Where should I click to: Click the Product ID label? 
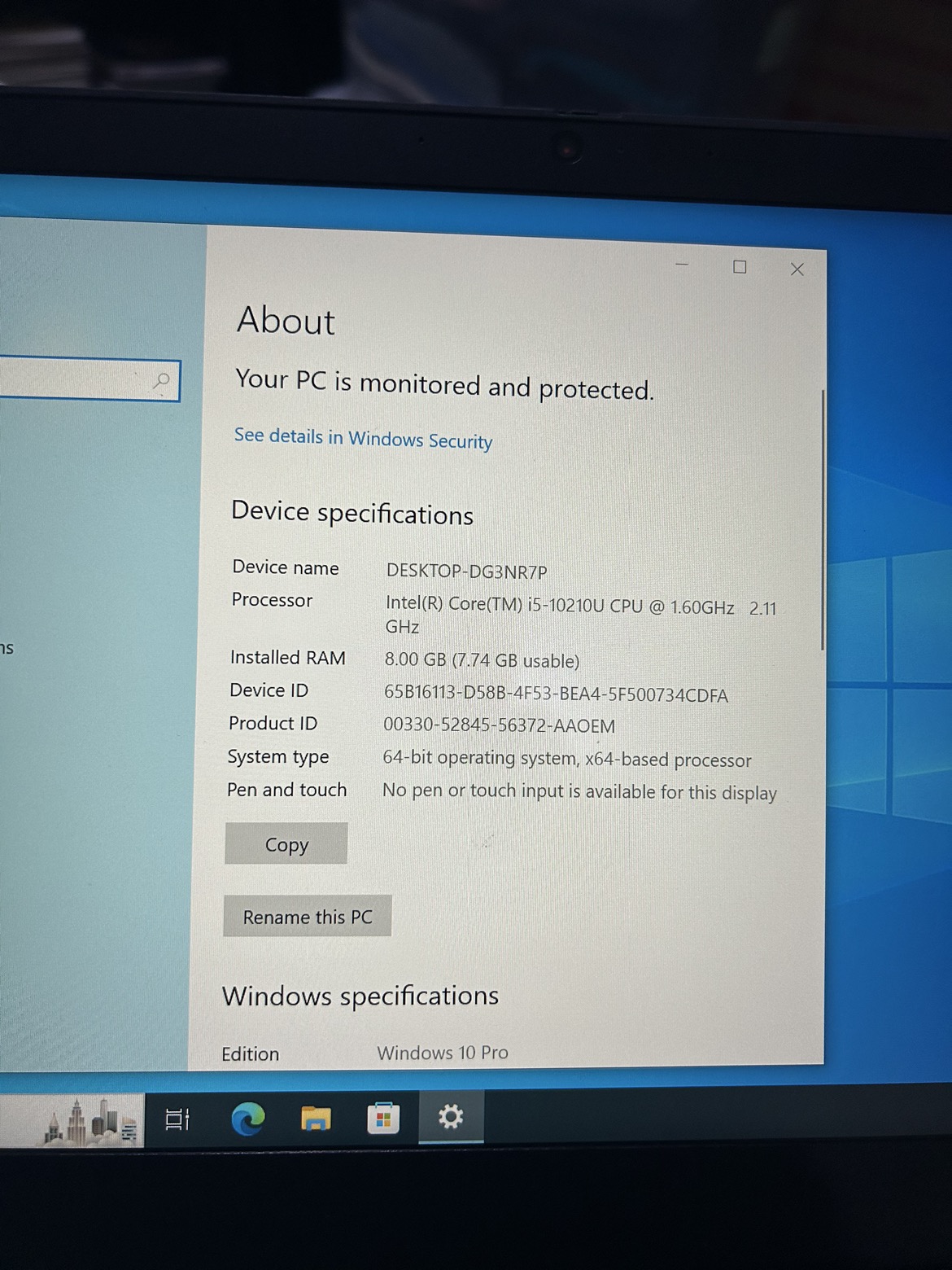click(x=273, y=723)
